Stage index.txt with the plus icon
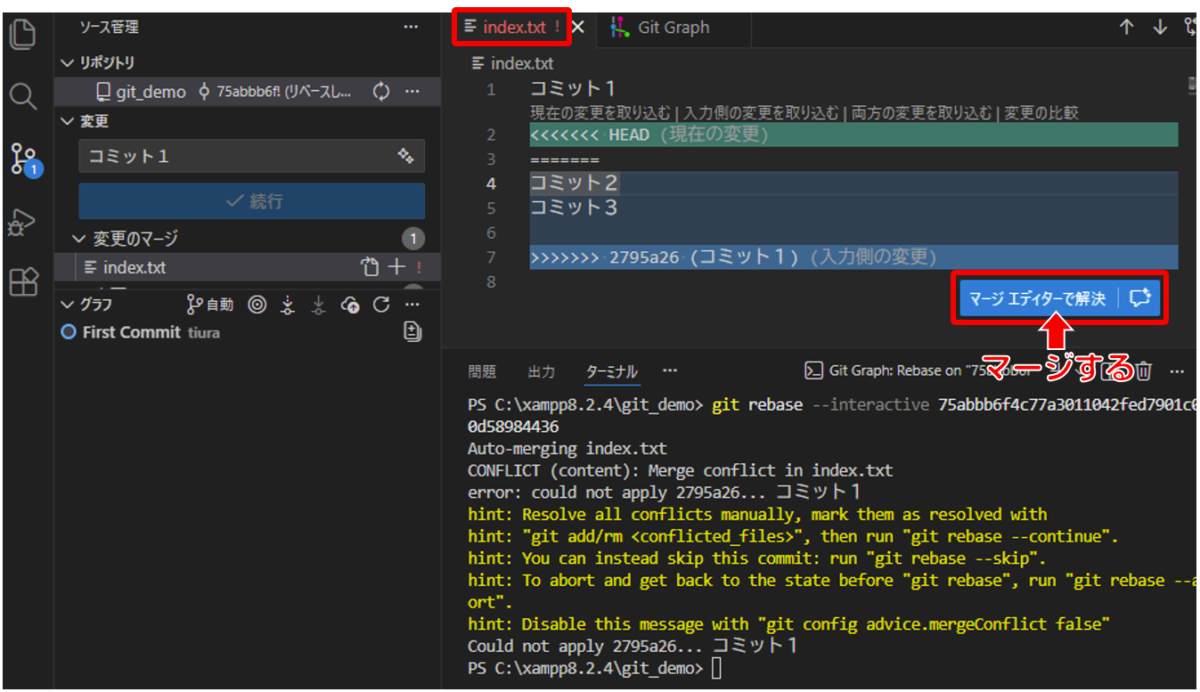Screen dimensions: 1200x692 pyautogui.click(x=396, y=267)
